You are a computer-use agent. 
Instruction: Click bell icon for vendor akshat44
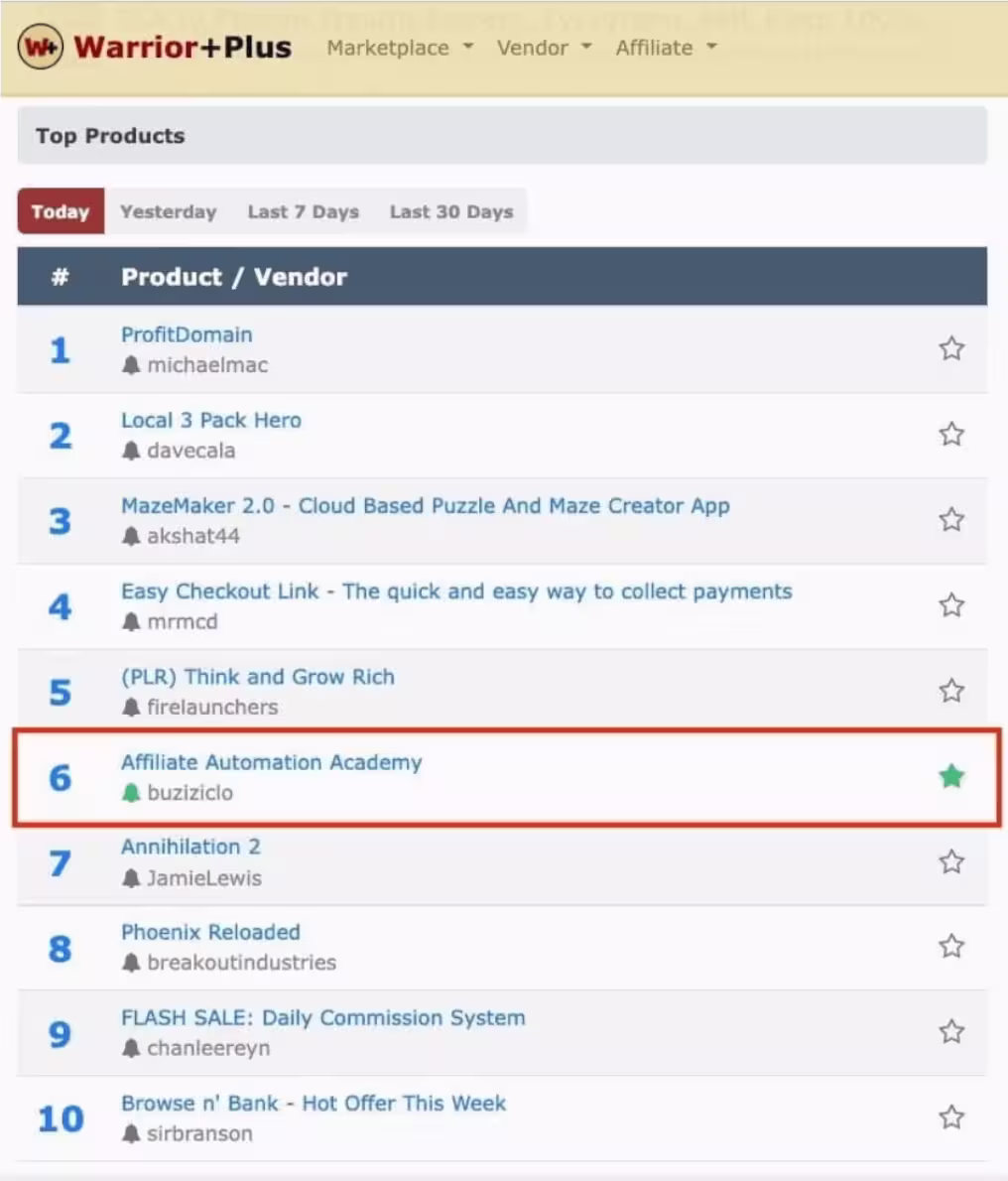click(x=131, y=536)
